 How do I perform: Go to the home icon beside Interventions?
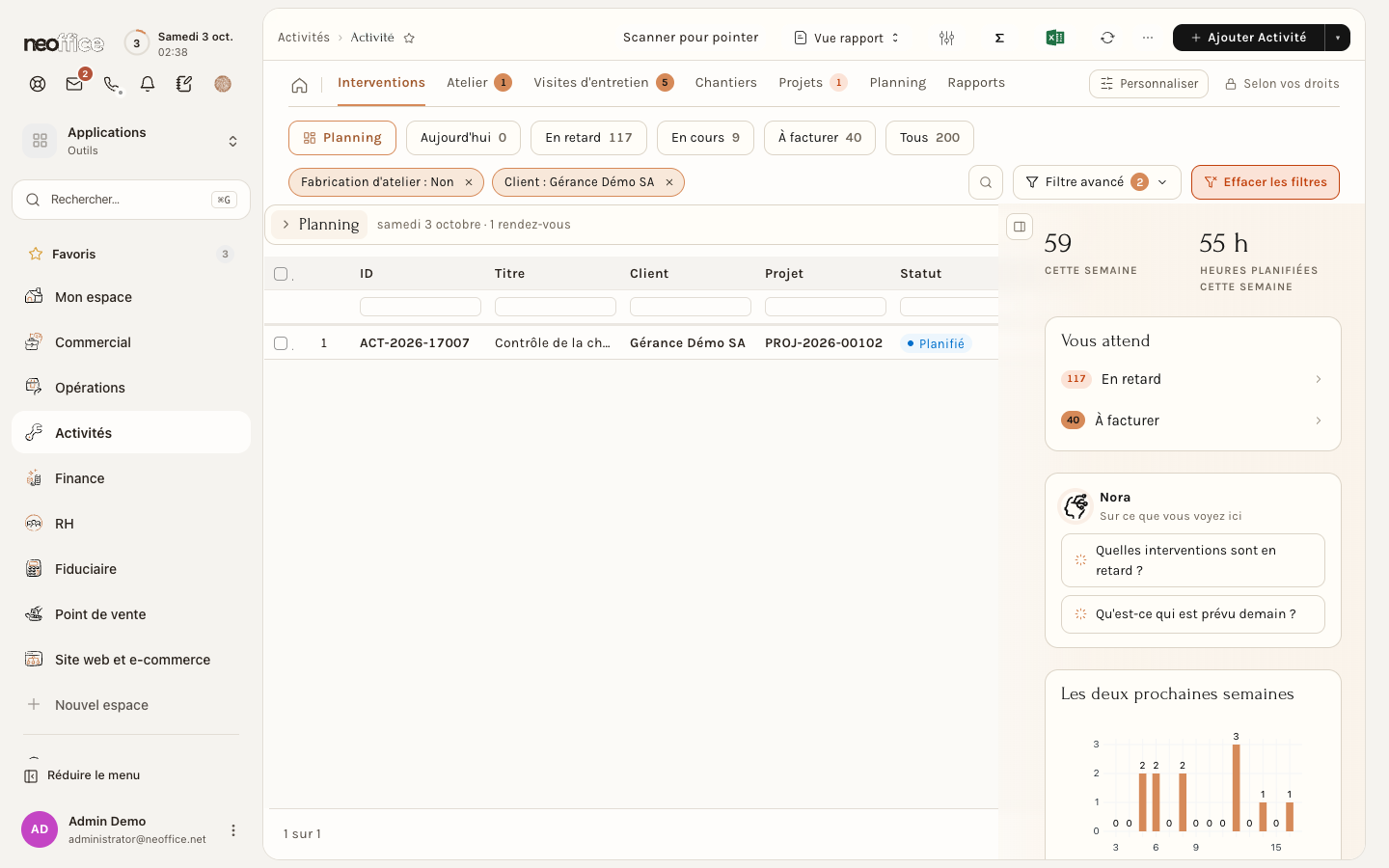(299, 85)
